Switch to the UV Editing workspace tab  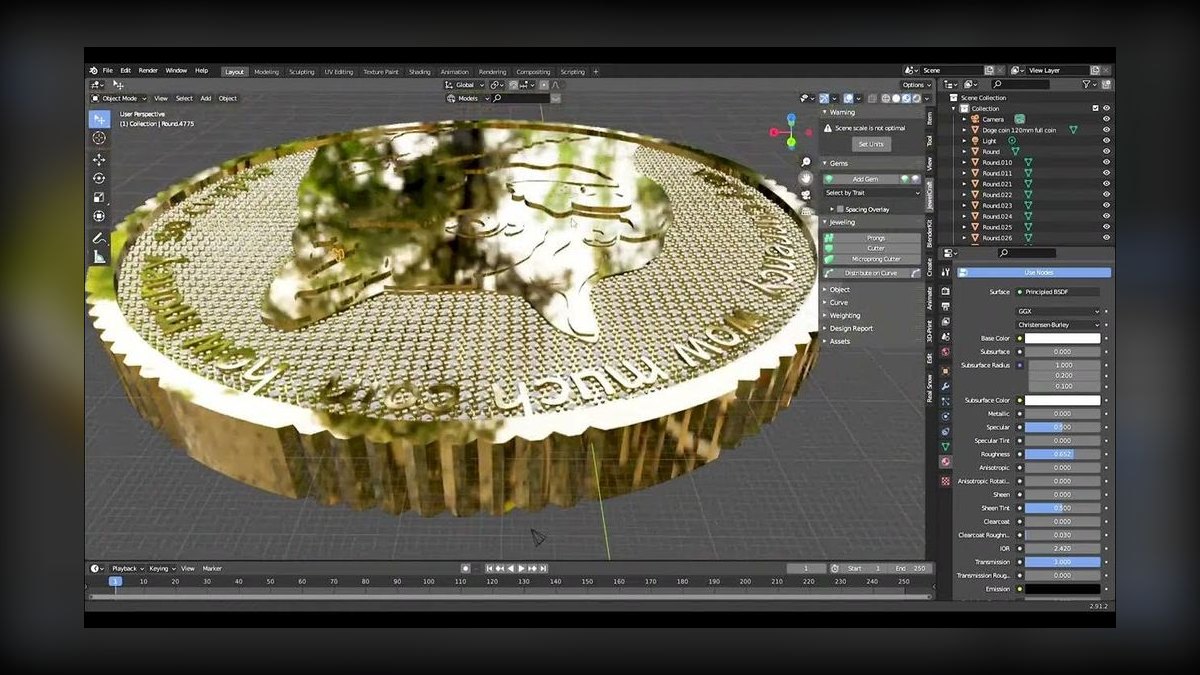(339, 72)
